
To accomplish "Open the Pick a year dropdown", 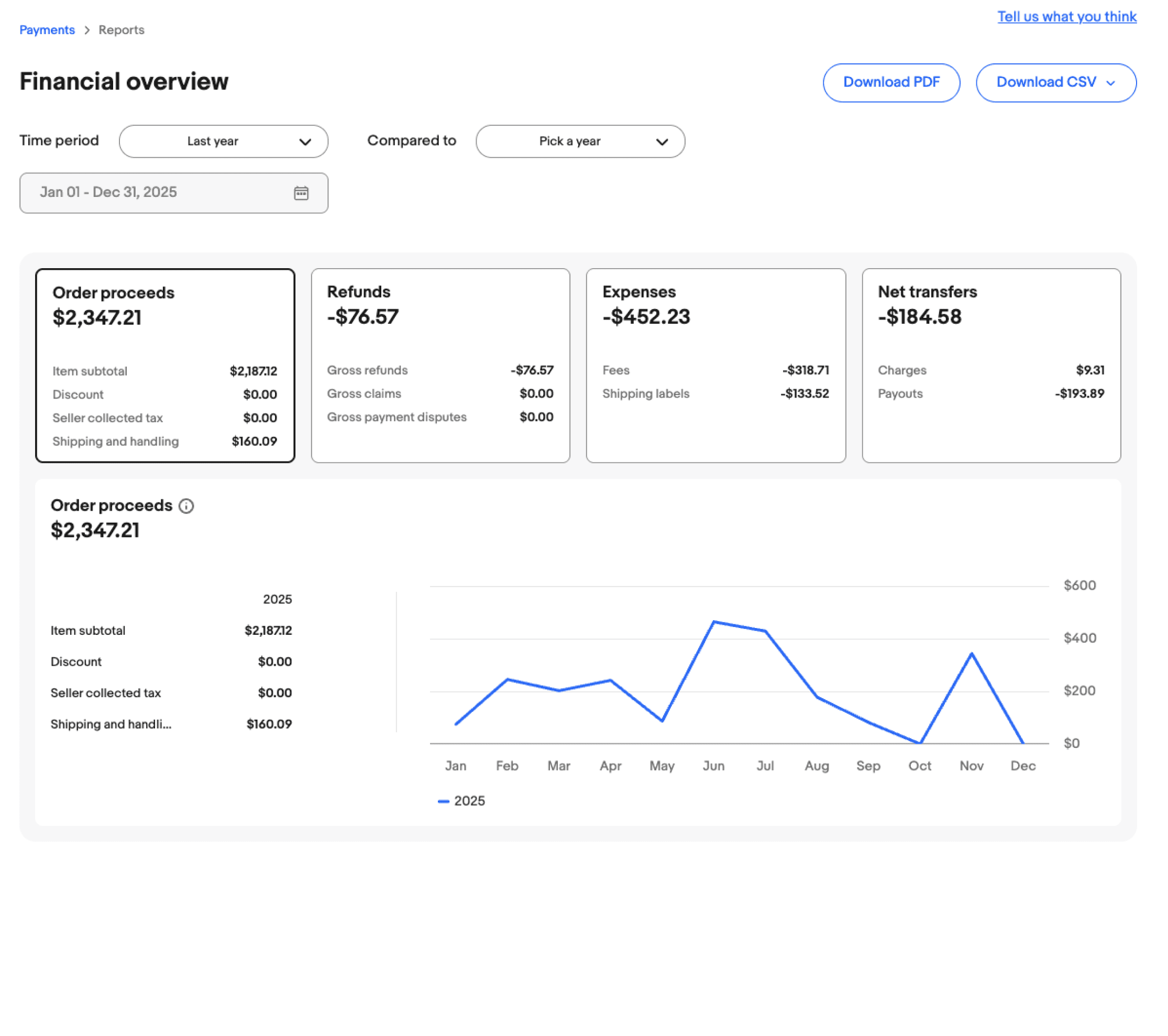I will click(x=580, y=141).
